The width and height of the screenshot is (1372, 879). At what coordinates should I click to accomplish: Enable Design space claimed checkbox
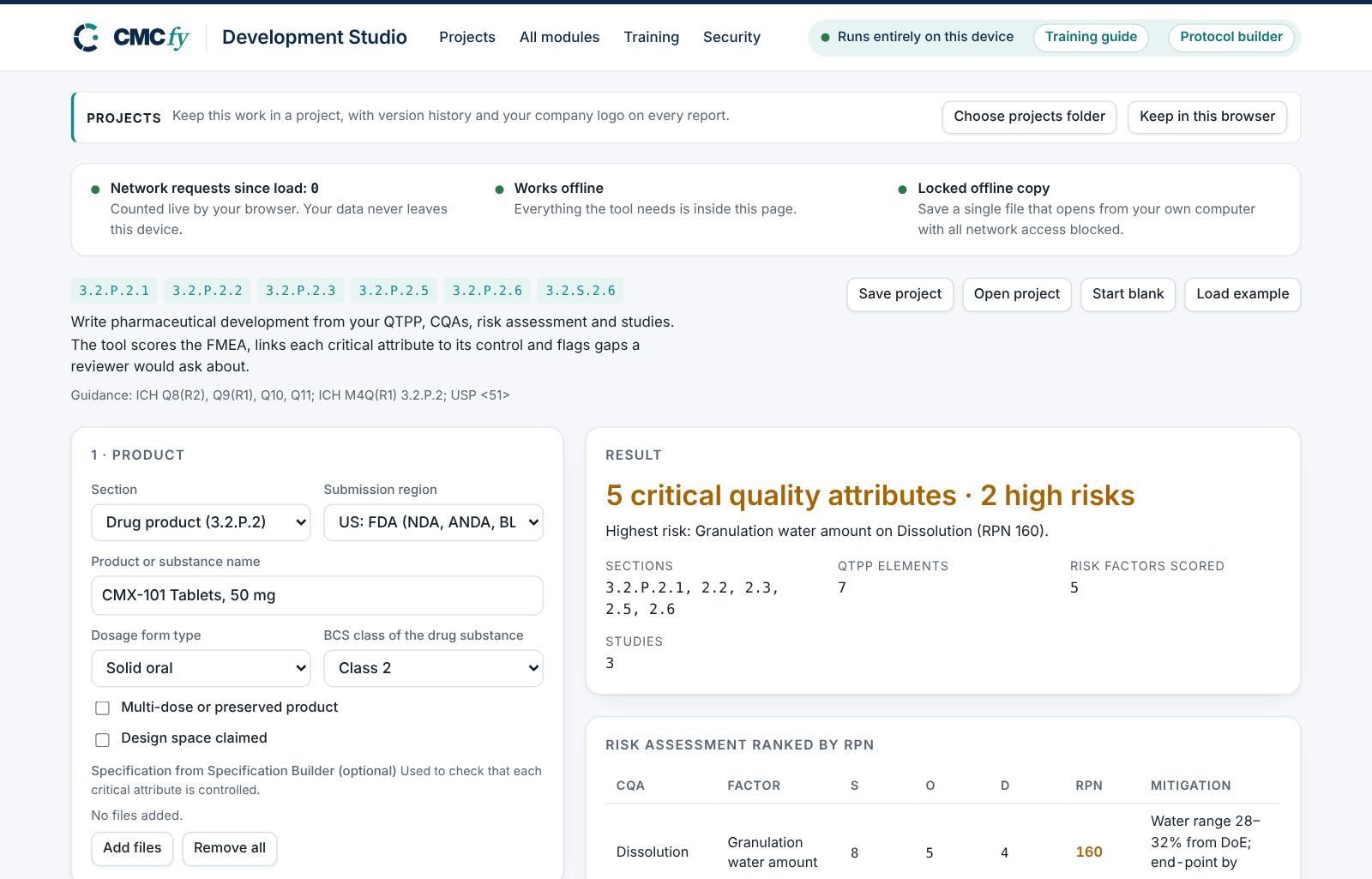pyautogui.click(x=103, y=739)
